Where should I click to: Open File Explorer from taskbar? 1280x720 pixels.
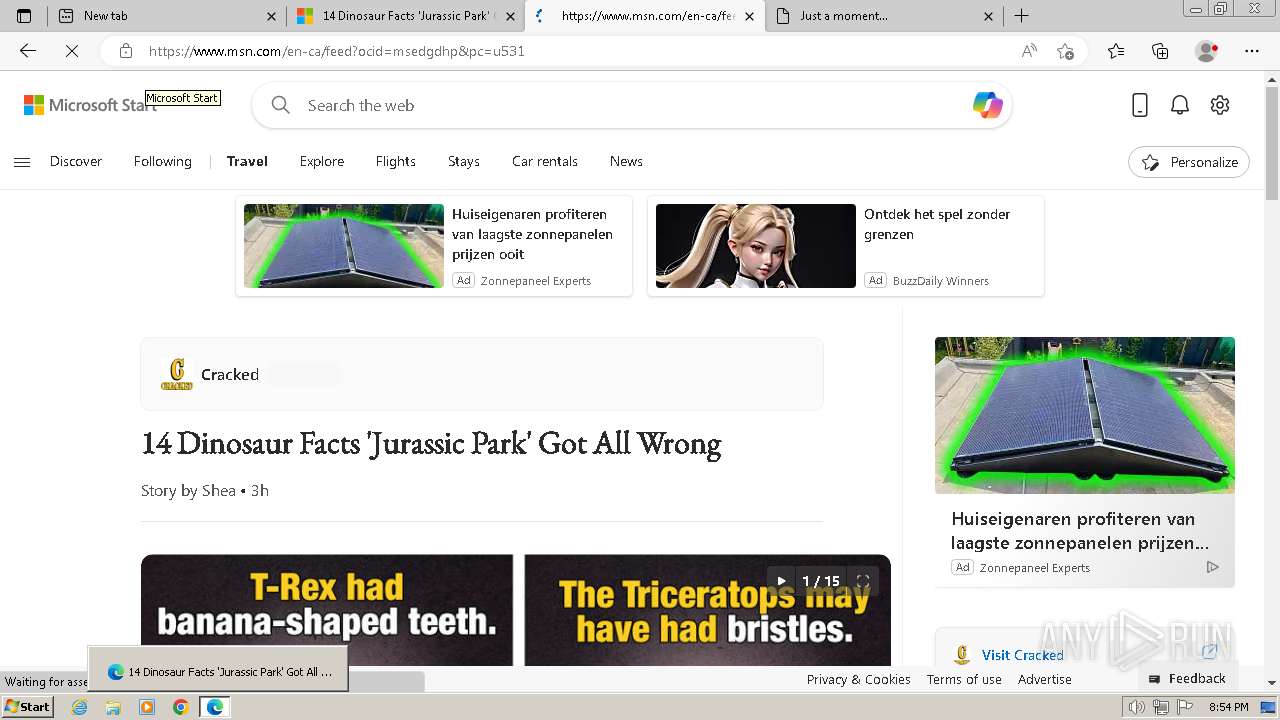point(113,707)
